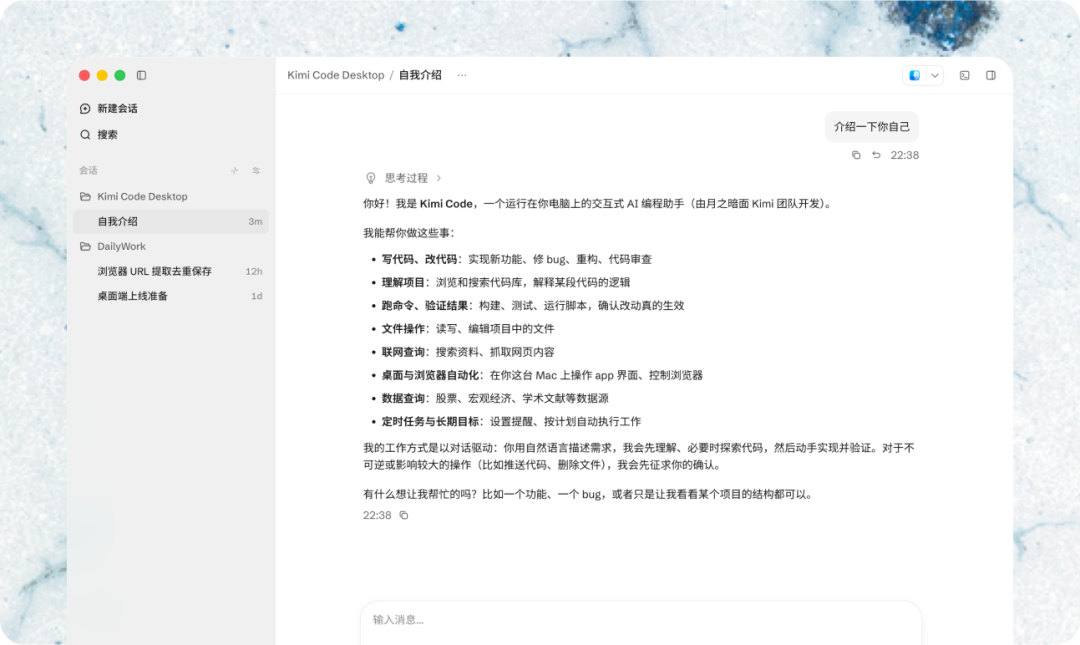Click 新建会话 label
Viewport: 1080px width, 645px height.
click(117, 108)
